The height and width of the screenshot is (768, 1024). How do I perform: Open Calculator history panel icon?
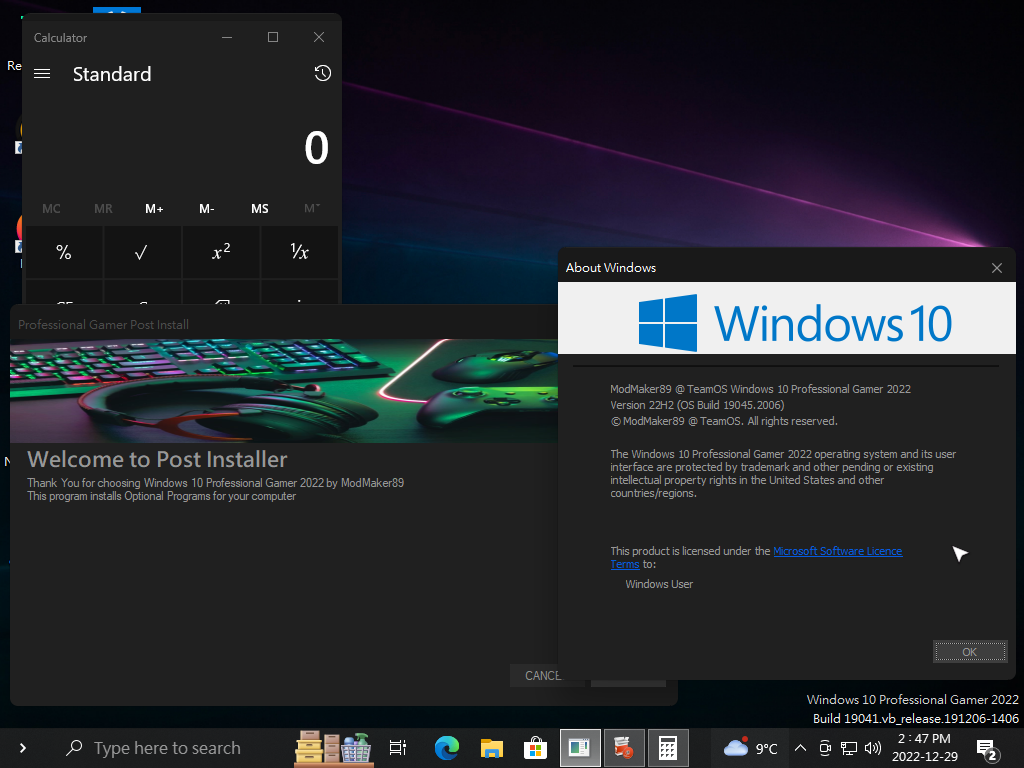(x=323, y=73)
